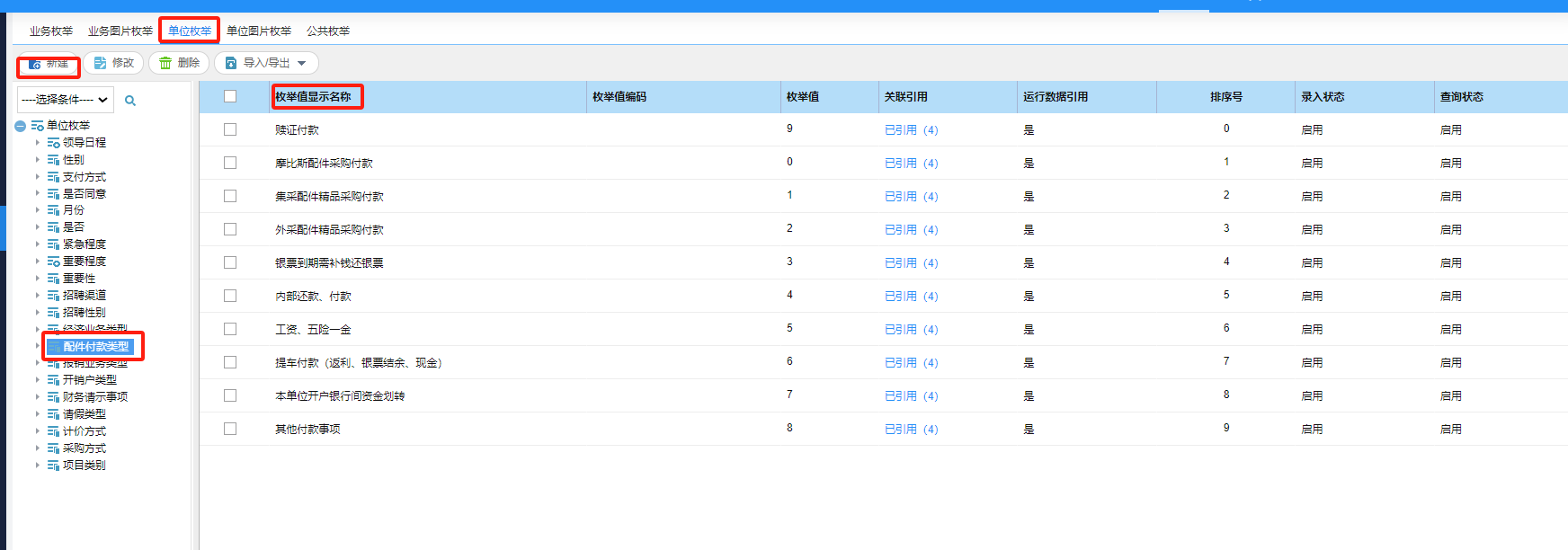
Task: Click the search magnifier icon
Action: click(x=130, y=101)
